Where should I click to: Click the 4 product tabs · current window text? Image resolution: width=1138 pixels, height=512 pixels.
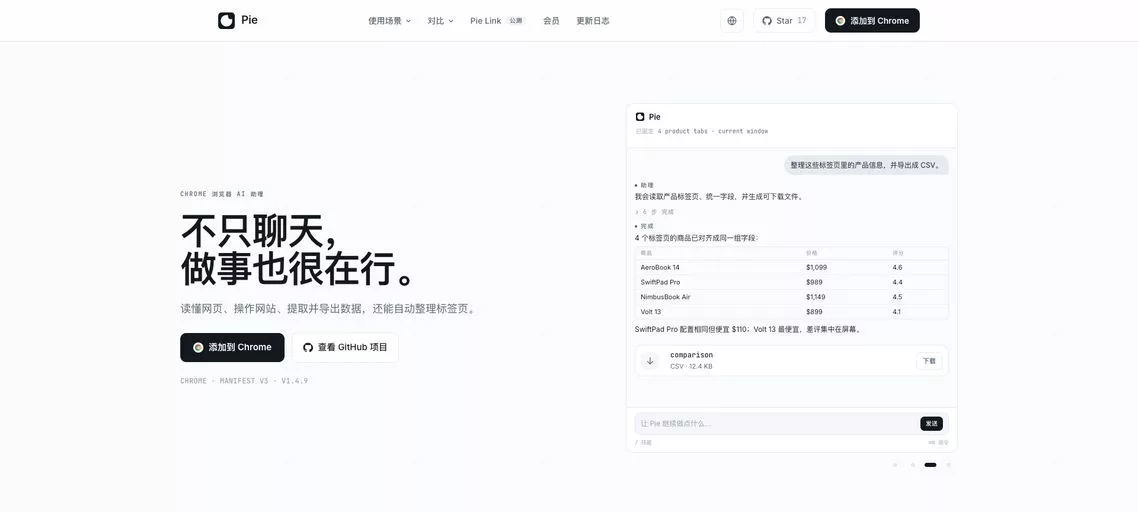(x=713, y=131)
